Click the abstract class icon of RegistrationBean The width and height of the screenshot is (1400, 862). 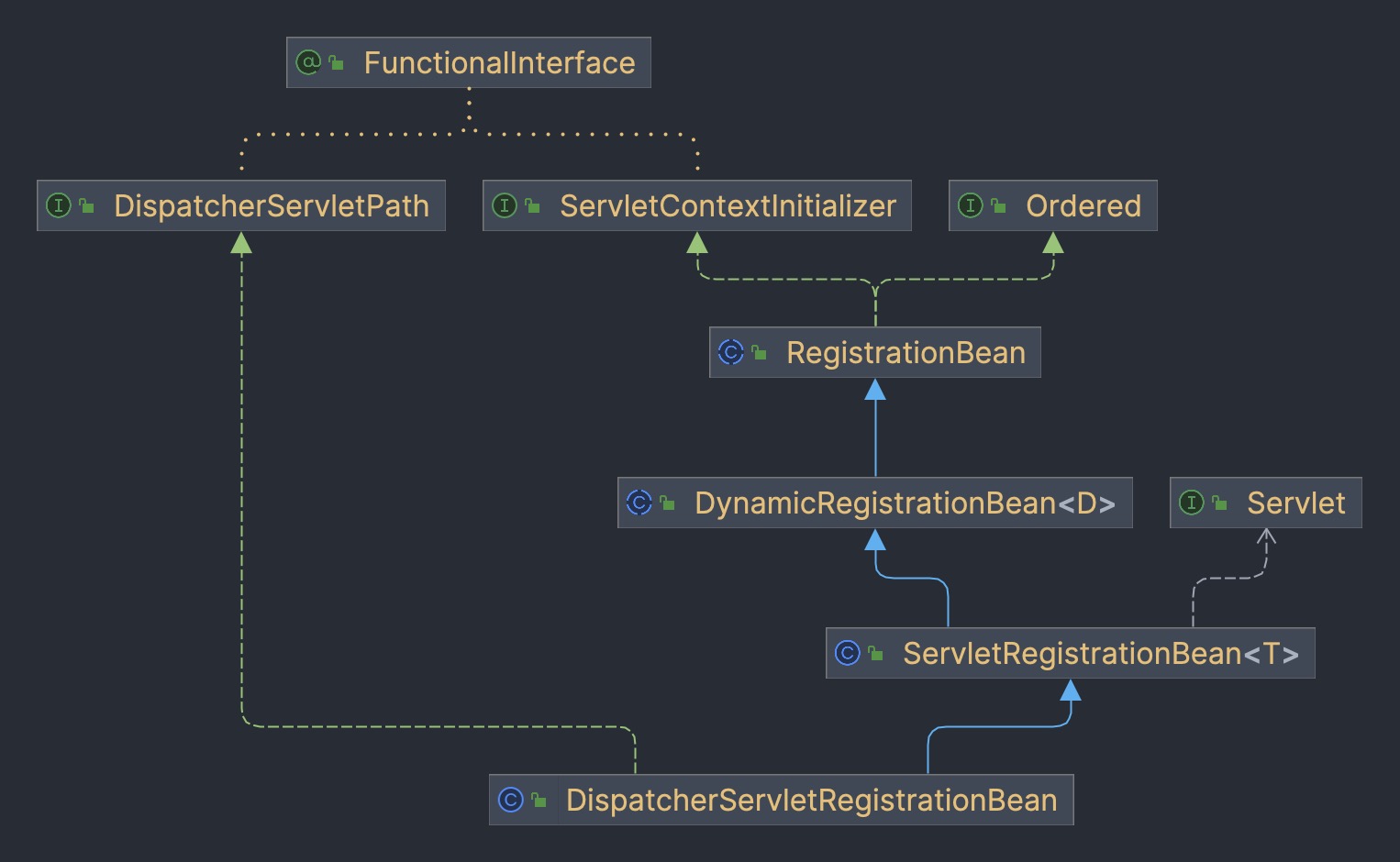pos(731,352)
